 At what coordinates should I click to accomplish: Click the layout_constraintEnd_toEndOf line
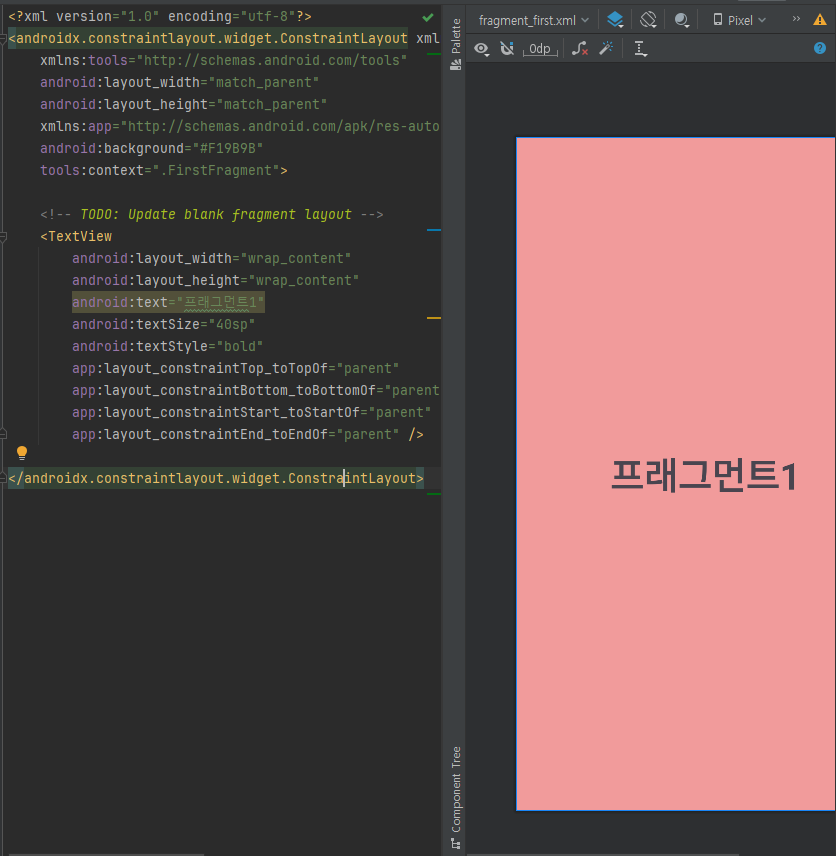247,435
